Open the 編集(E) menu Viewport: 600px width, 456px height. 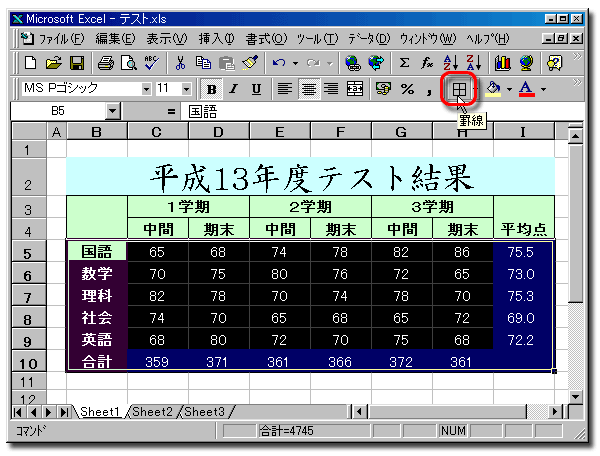click(x=115, y=39)
